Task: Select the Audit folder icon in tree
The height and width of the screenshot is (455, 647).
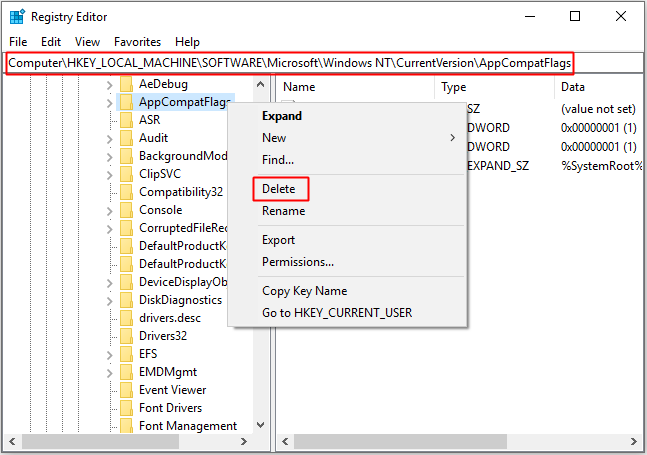Action: [x=126, y=138]
